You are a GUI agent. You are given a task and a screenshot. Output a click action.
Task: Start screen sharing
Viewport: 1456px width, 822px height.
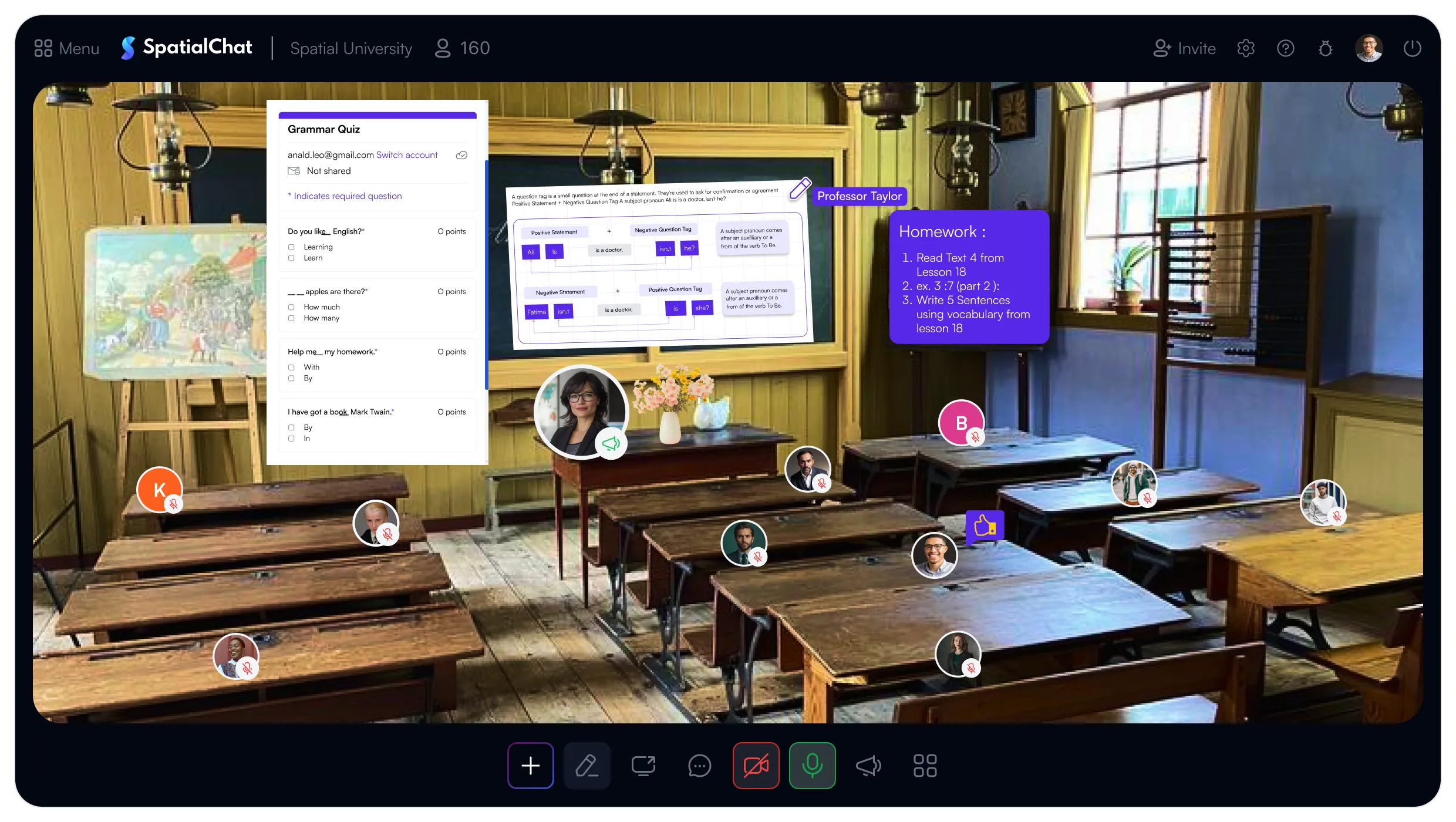643,766
